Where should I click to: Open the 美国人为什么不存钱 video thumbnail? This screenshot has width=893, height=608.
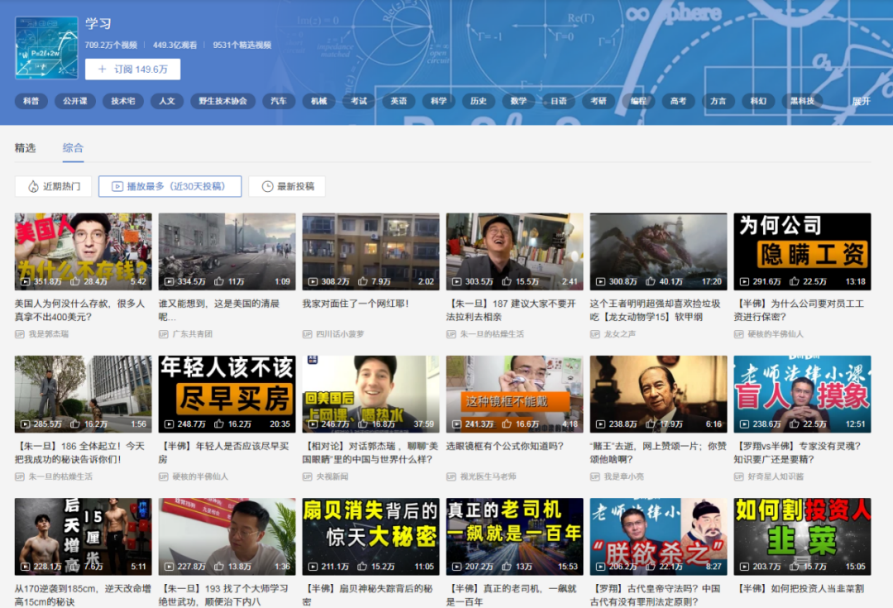coord(83,252)
